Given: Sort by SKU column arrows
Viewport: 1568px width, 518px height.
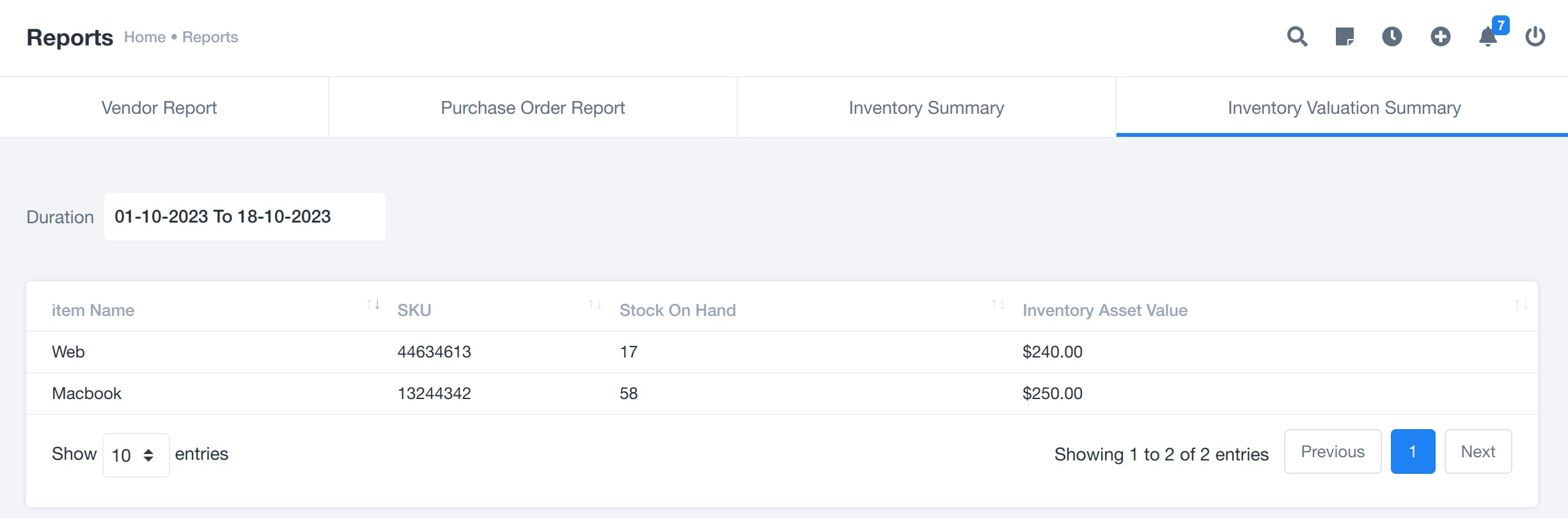Looking at the screenshot, I should [595, 304].
